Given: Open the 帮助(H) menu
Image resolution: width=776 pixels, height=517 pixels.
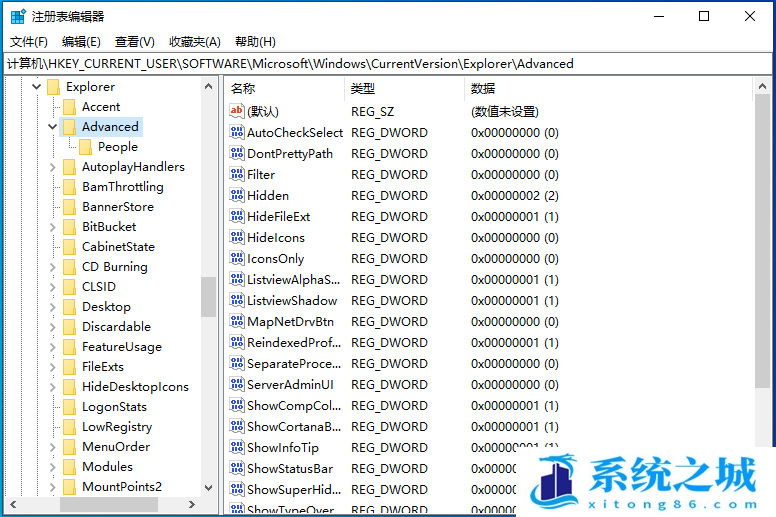Looking at the screenshot, I should click(x=255, y=42).
